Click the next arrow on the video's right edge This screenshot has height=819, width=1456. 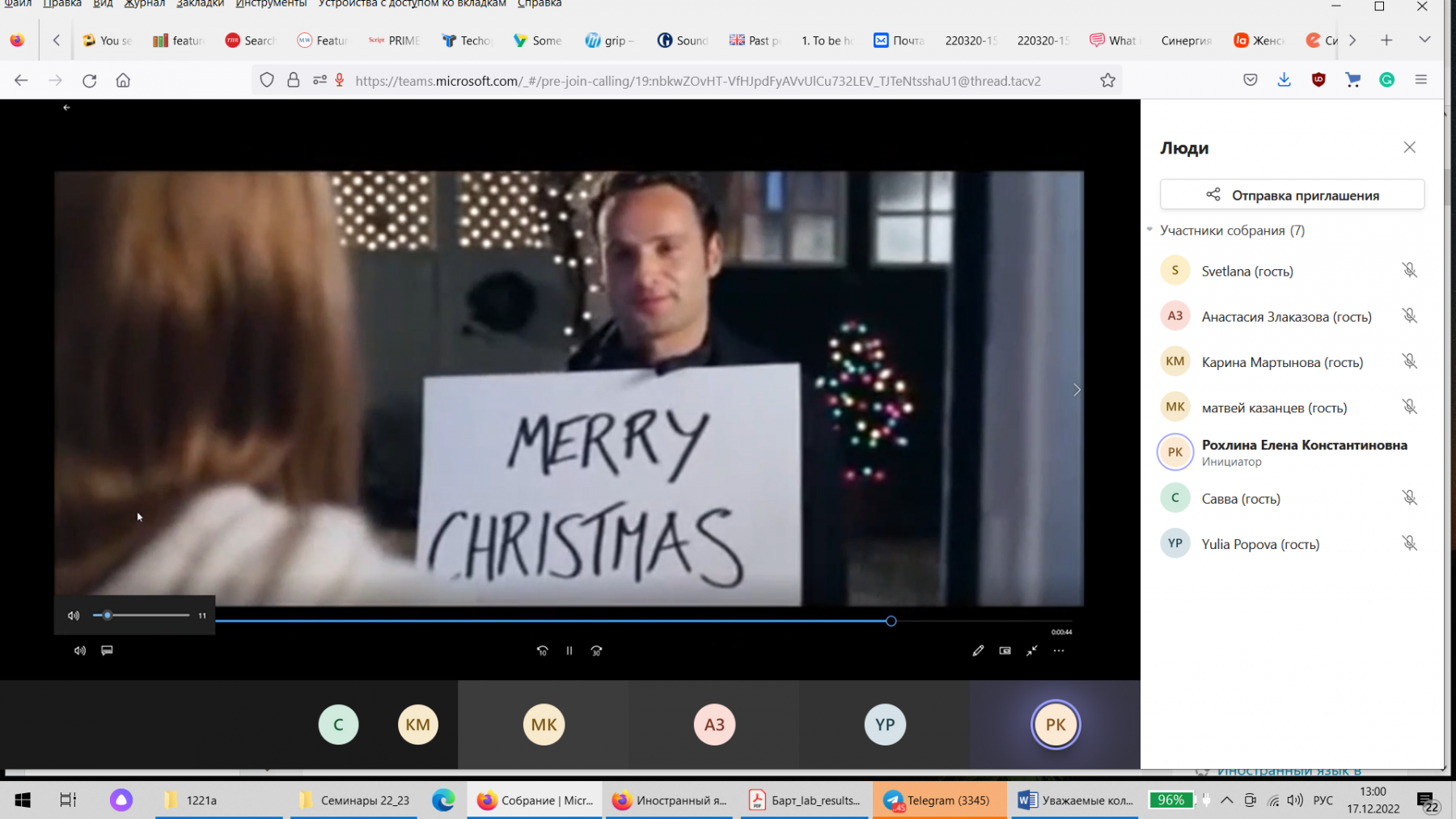(1077, 390)
